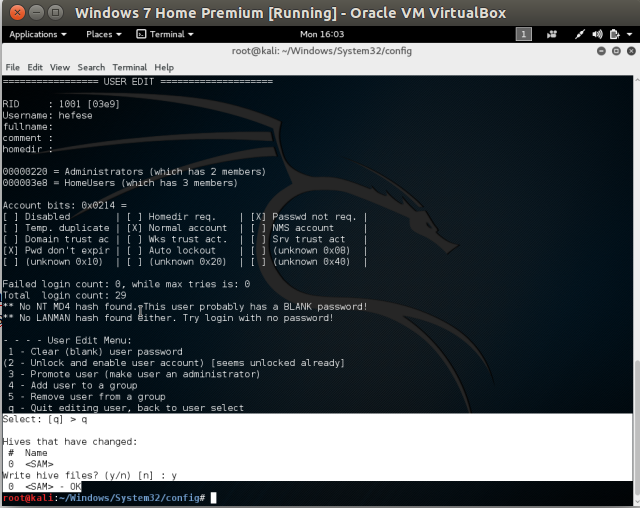Screen dimensions: 640x508
Task: Open the File menu in terminal
Action: 12,67
